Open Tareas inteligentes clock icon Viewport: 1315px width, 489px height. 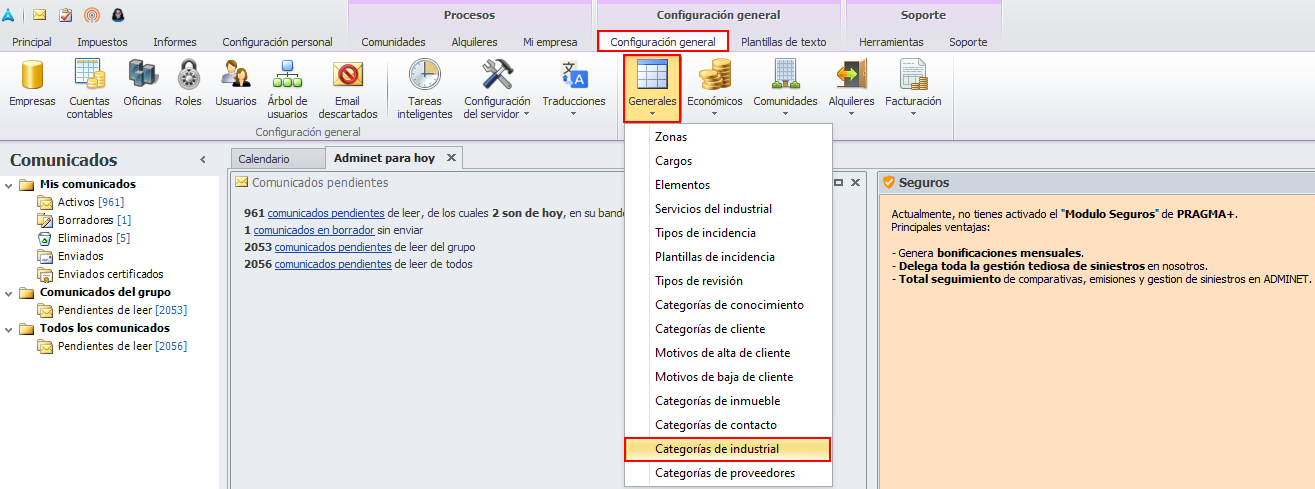coord(425,90)
